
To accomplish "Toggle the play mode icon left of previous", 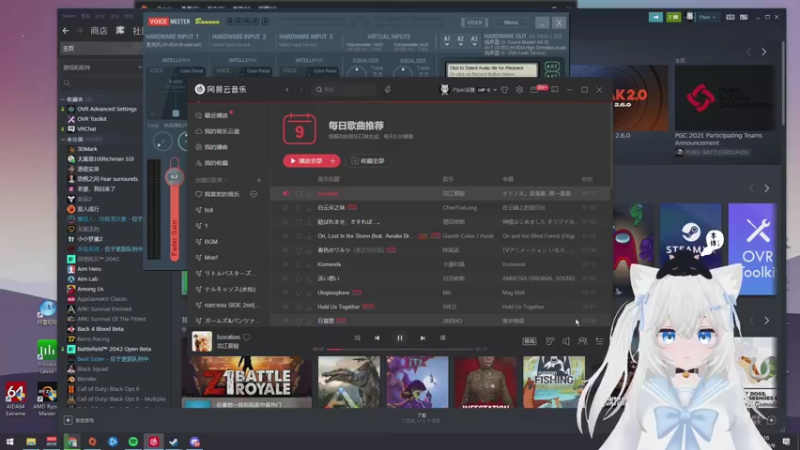I will coord(357,338).
